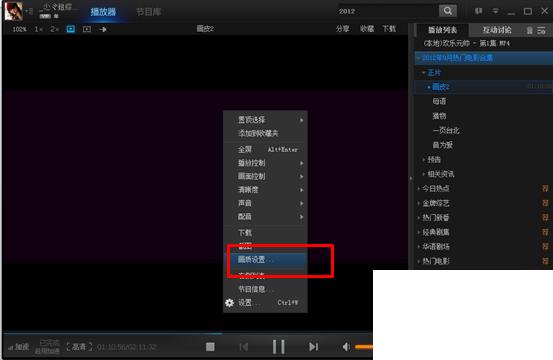Skip to the next track
The width and height of the screenshot is (553, 360).
pos(313,347)
